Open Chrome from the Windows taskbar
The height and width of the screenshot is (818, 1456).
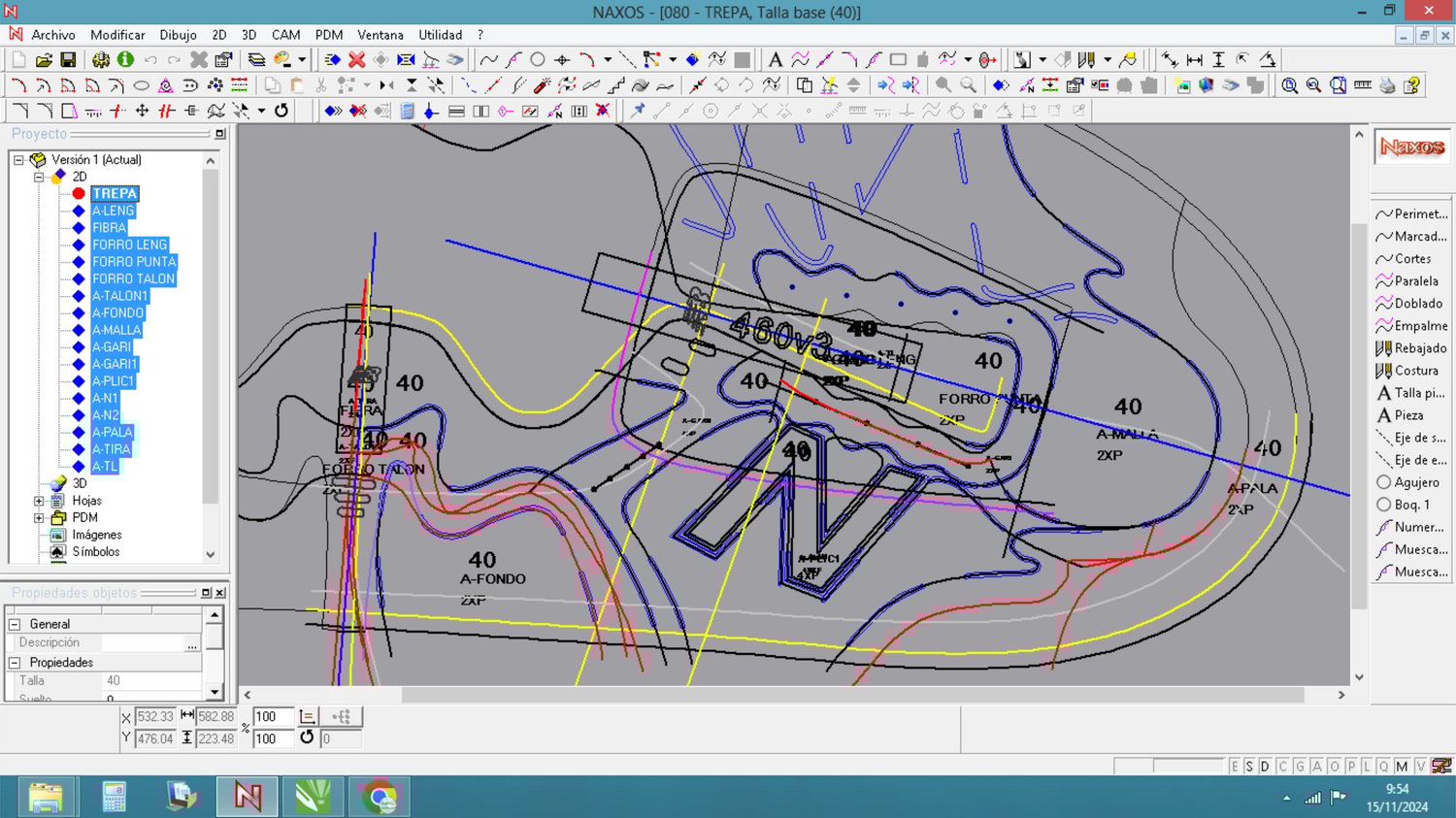(x=378, y=798)
